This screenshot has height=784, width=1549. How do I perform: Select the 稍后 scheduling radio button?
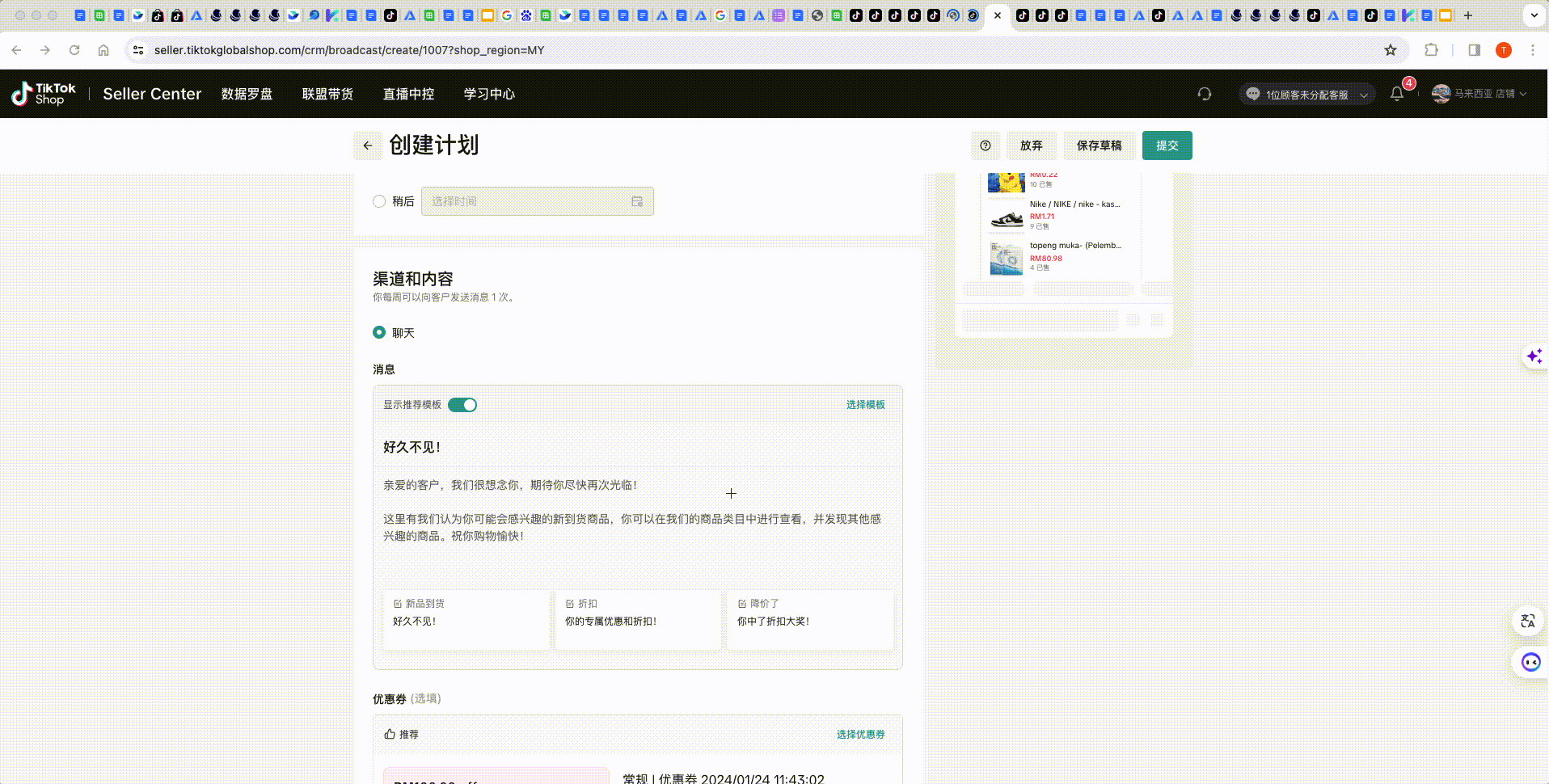378,201
